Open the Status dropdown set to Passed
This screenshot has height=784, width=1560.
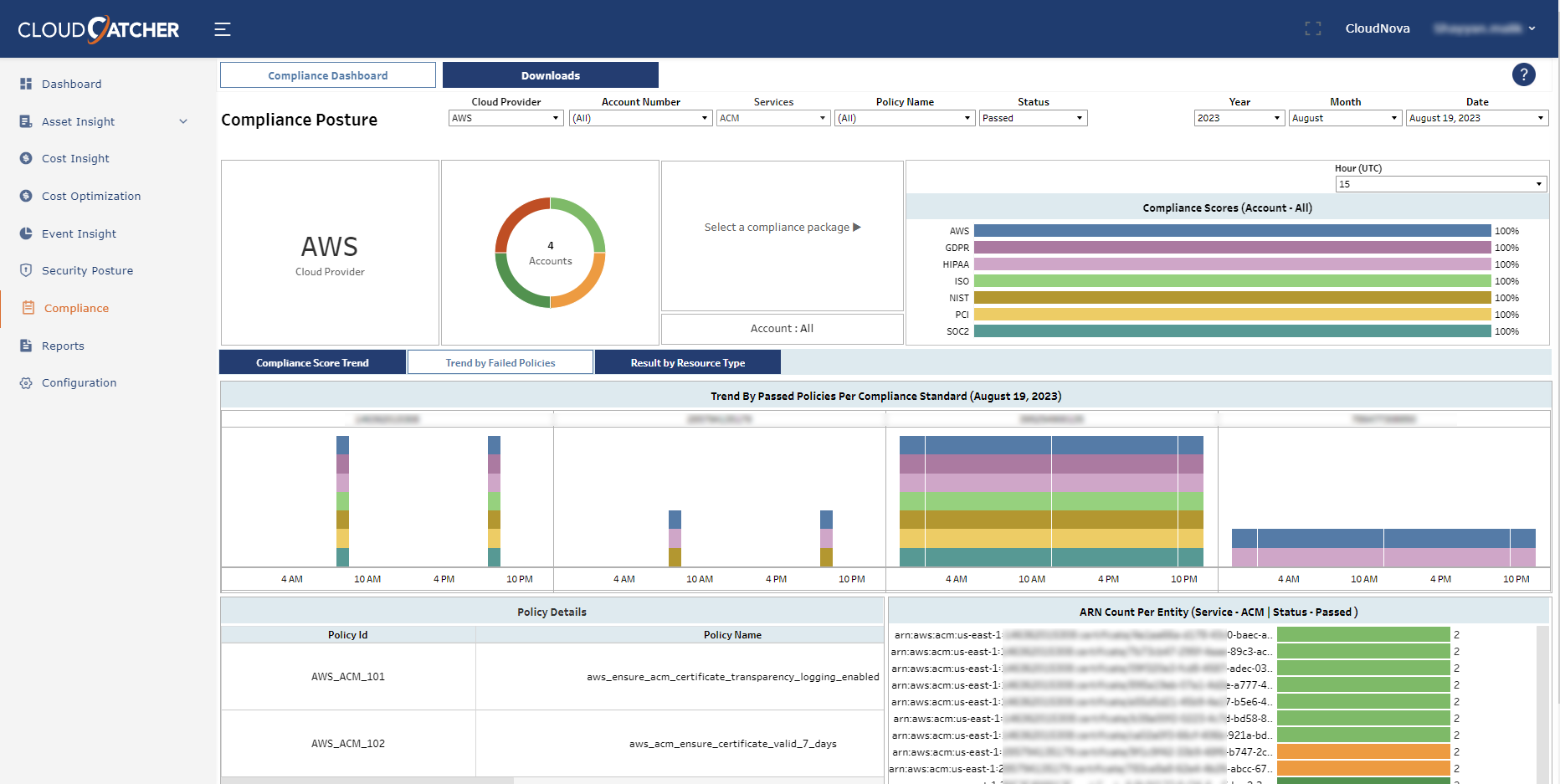coord(1033,118)
